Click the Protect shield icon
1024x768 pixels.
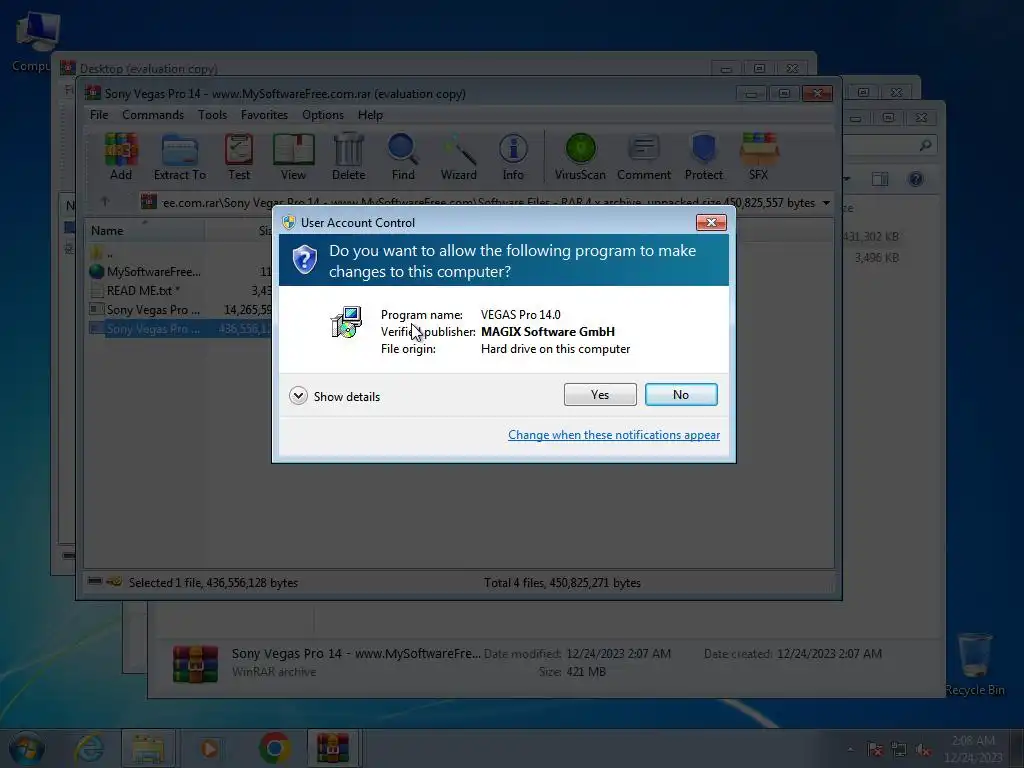(703, 157)
